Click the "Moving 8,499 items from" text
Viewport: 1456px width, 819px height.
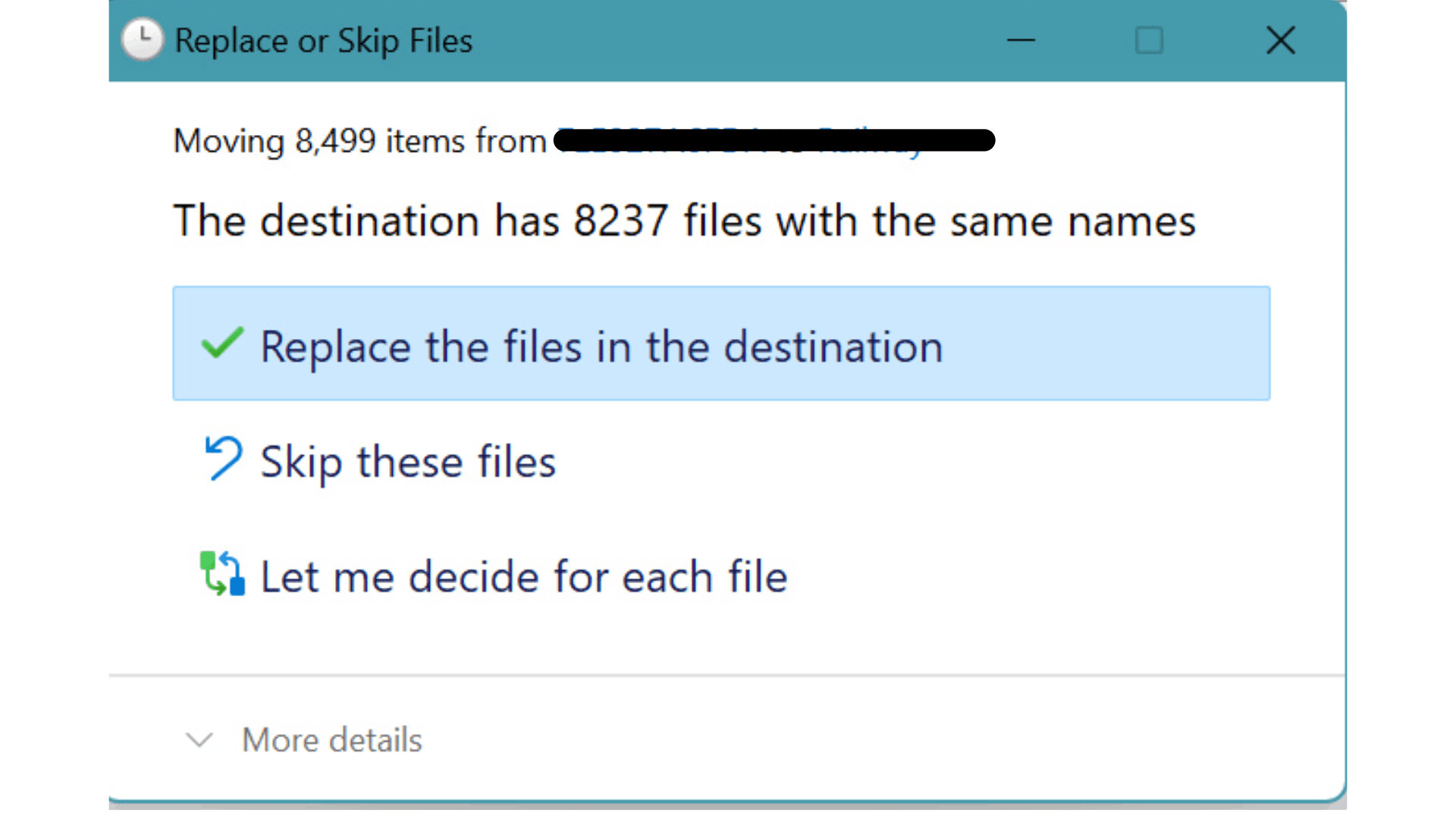359,141
